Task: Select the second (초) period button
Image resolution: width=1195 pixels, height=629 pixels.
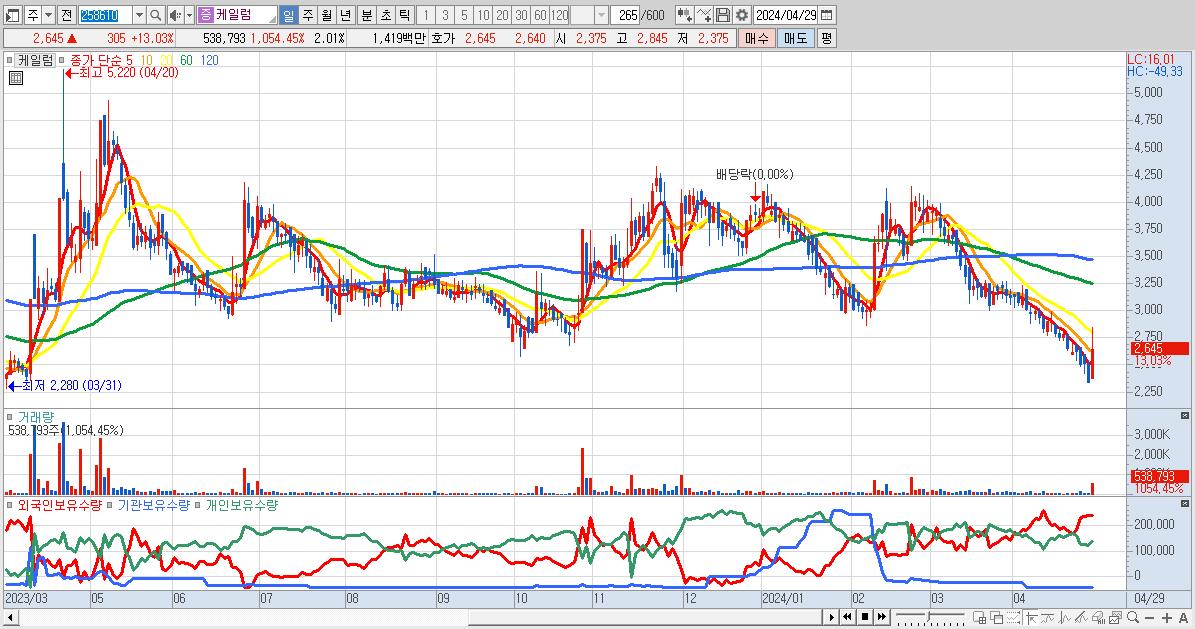Action: click(386, 14)
